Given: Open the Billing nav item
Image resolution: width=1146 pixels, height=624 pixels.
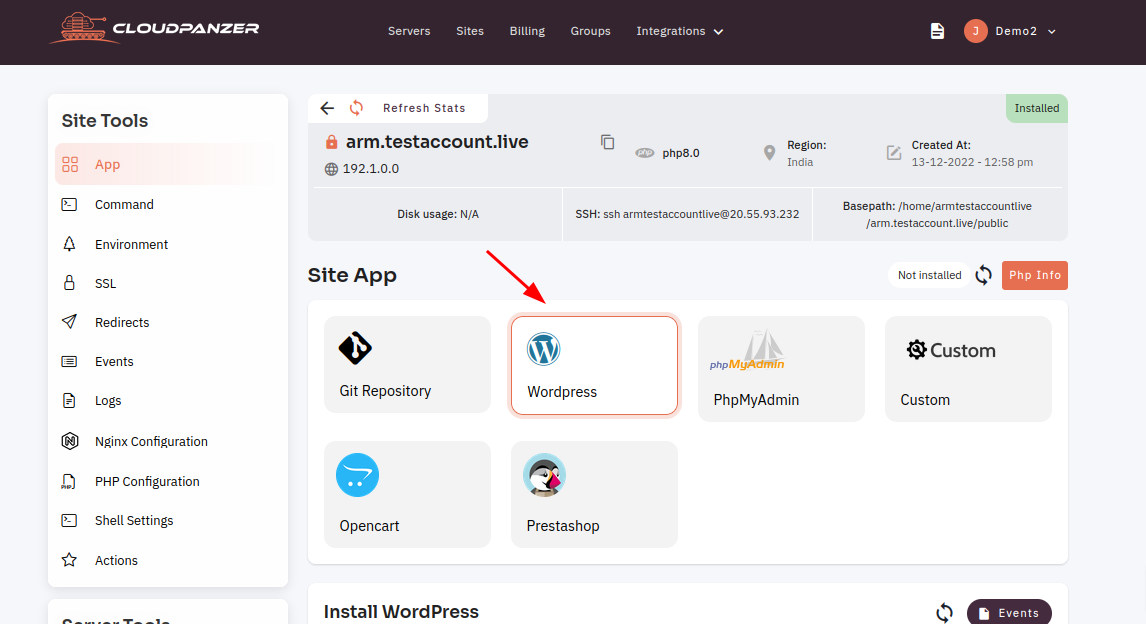Looking at the screenshot, I should pos(527,31).
